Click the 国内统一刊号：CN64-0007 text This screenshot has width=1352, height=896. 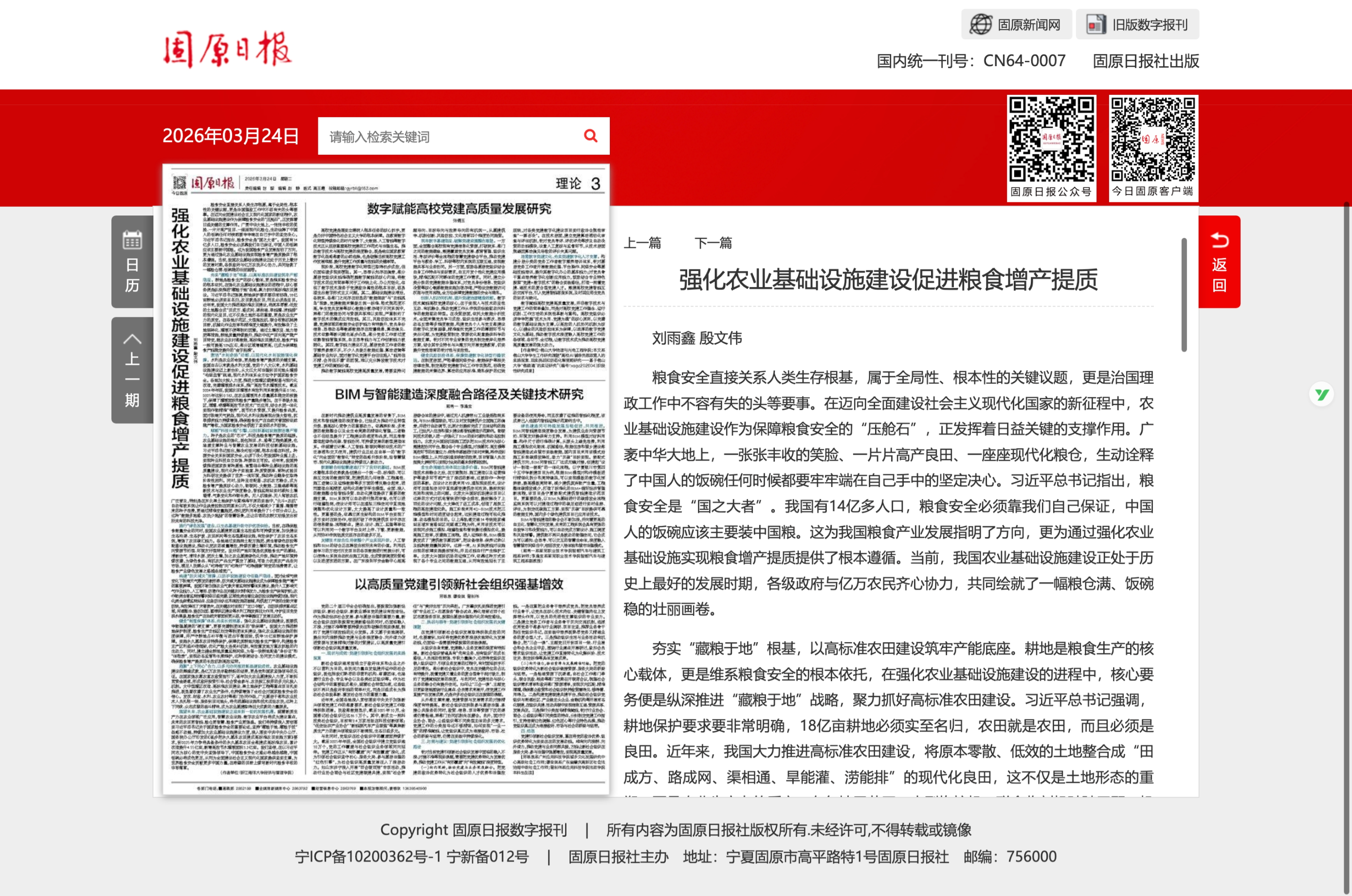tap(971, 61)
